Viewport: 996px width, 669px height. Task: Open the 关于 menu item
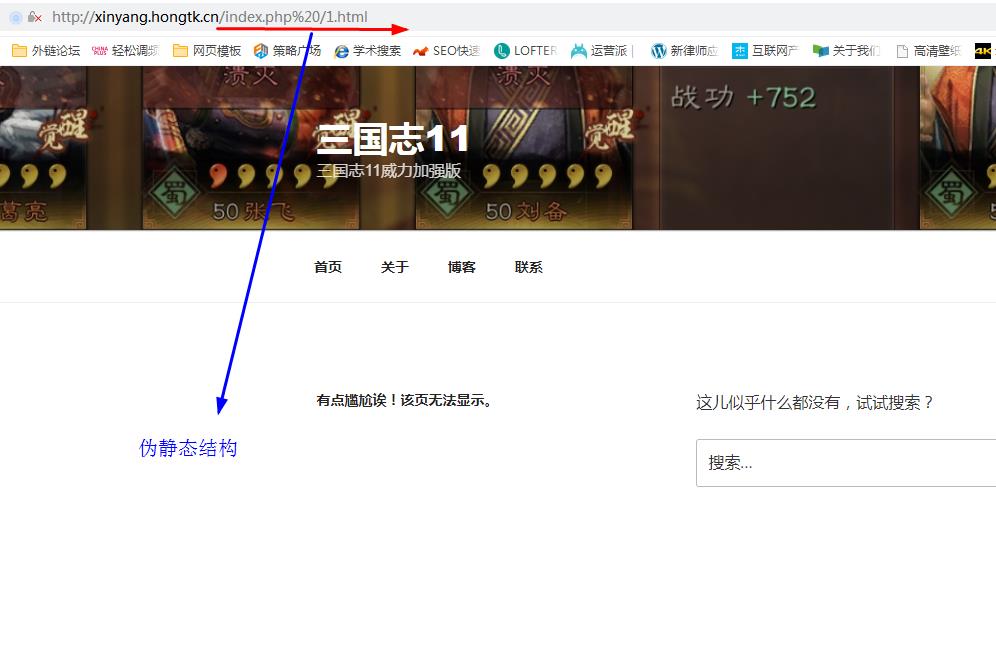394,267
